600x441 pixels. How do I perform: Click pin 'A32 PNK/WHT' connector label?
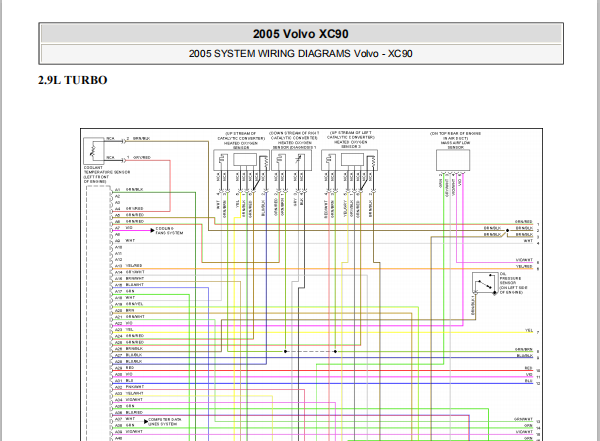pyautogui.click(x=129, y=387)
